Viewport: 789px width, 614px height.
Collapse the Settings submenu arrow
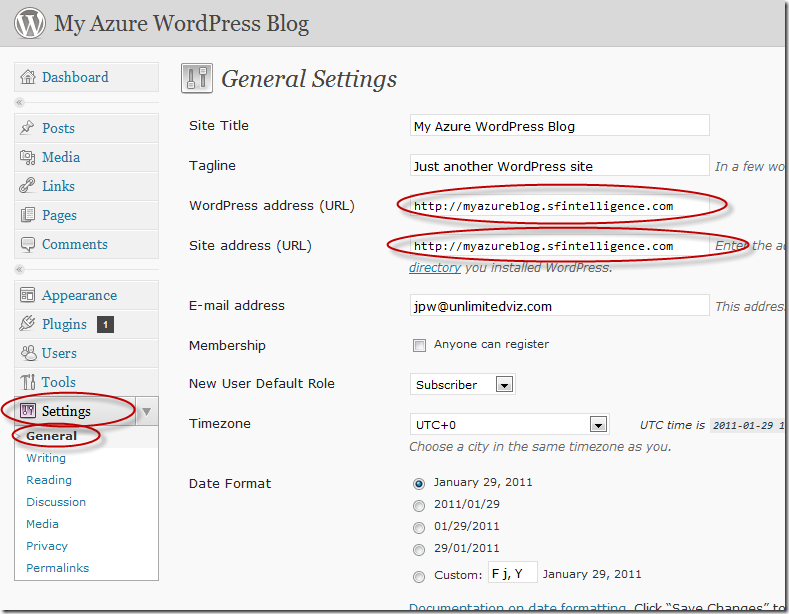tap(146, 412)
